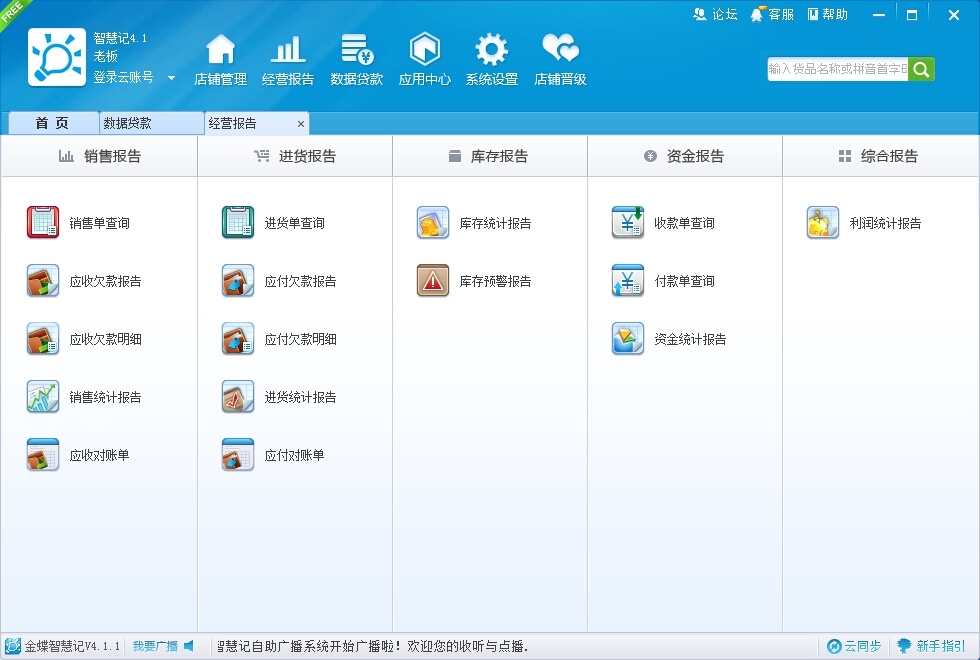Click the green search magnifier button

(x=921, y=69)
